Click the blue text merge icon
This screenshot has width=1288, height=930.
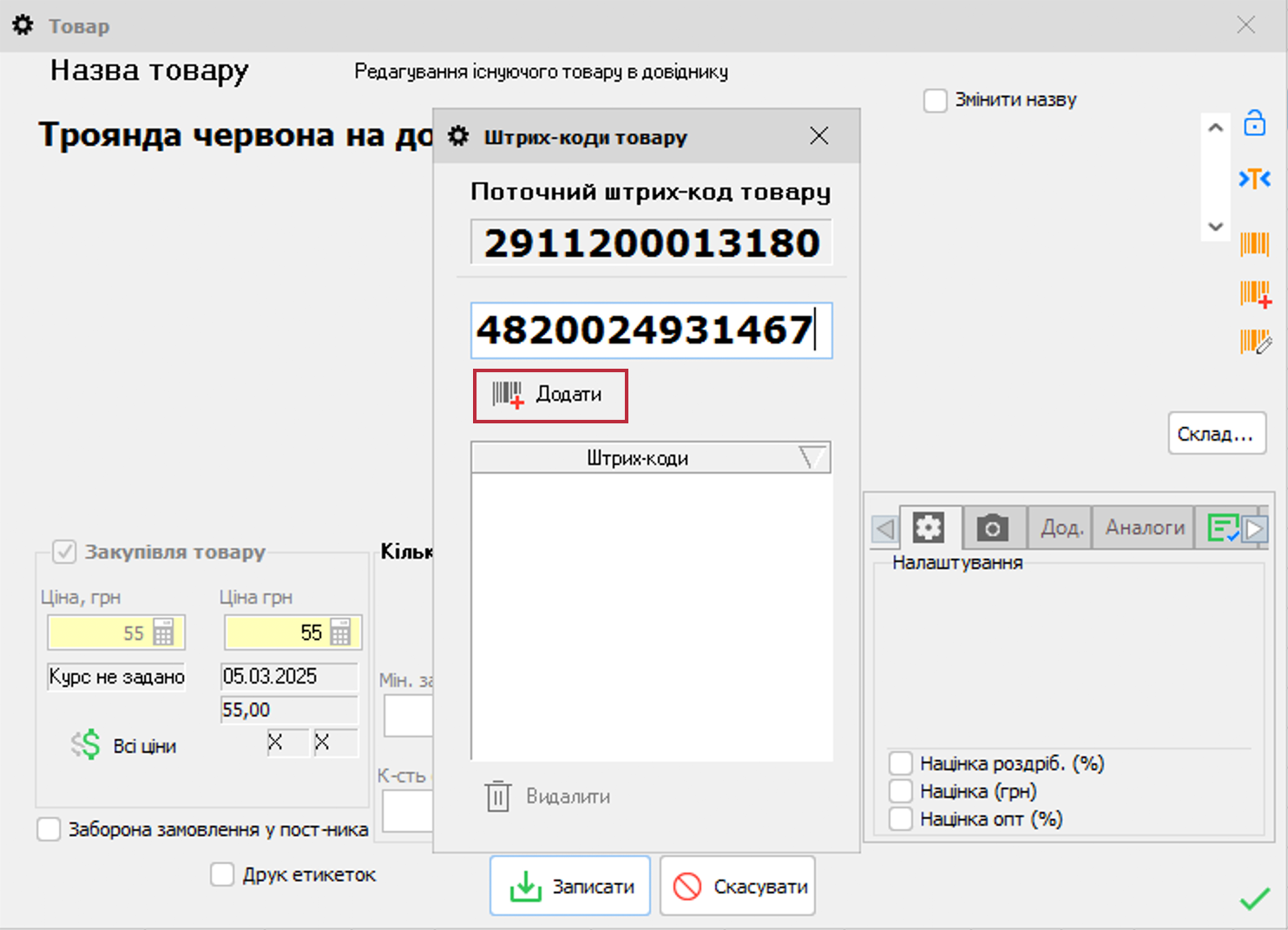point(1254,179)
